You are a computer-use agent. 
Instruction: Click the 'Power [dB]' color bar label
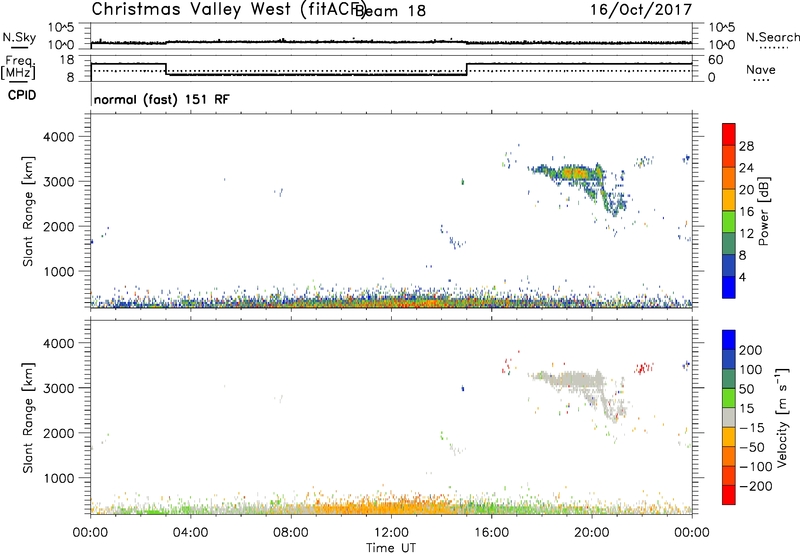click(764, 211)
